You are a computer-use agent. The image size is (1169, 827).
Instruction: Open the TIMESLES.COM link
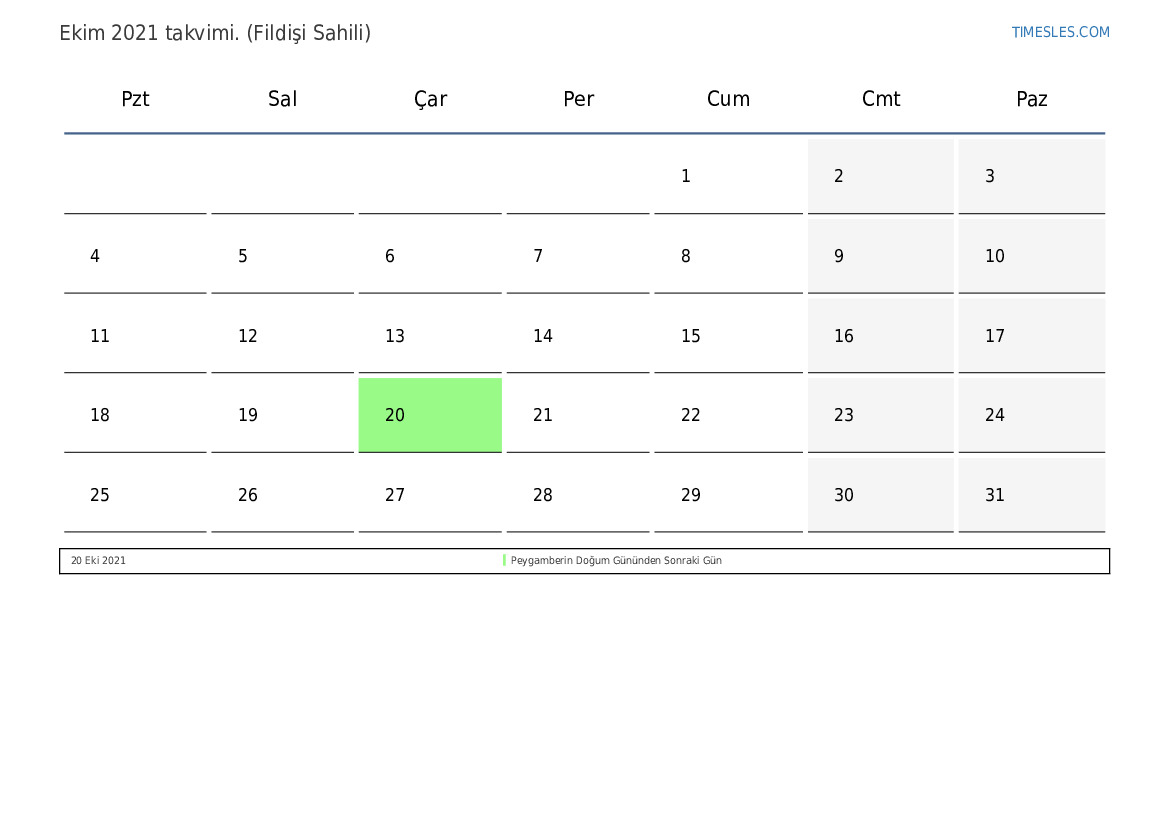[x=1060, y=32]
